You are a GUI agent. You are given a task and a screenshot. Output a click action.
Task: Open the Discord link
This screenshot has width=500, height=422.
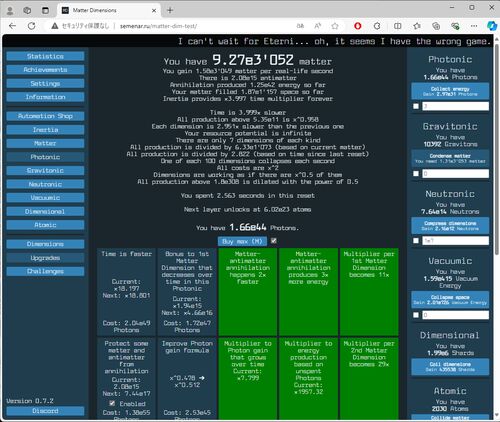[x=45, y=411]
